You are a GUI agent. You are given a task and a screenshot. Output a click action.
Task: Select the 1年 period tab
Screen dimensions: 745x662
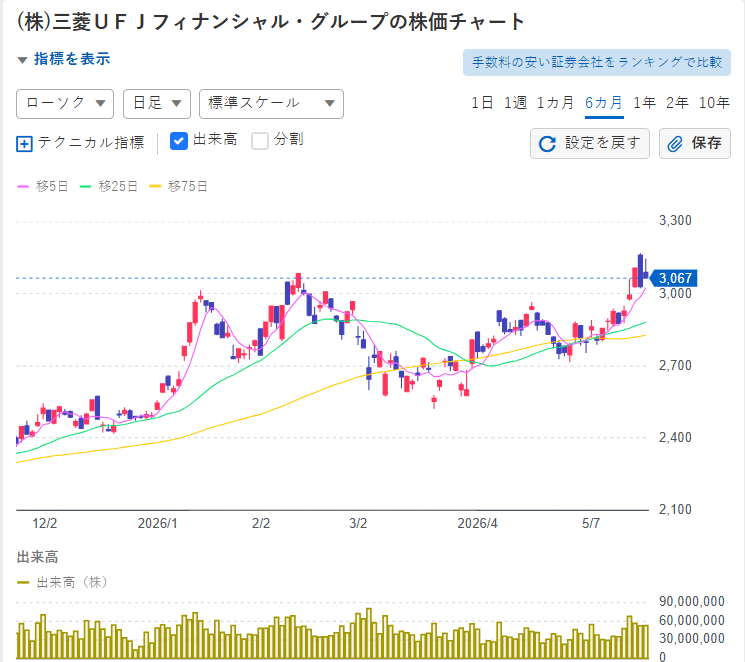point(644,103)
